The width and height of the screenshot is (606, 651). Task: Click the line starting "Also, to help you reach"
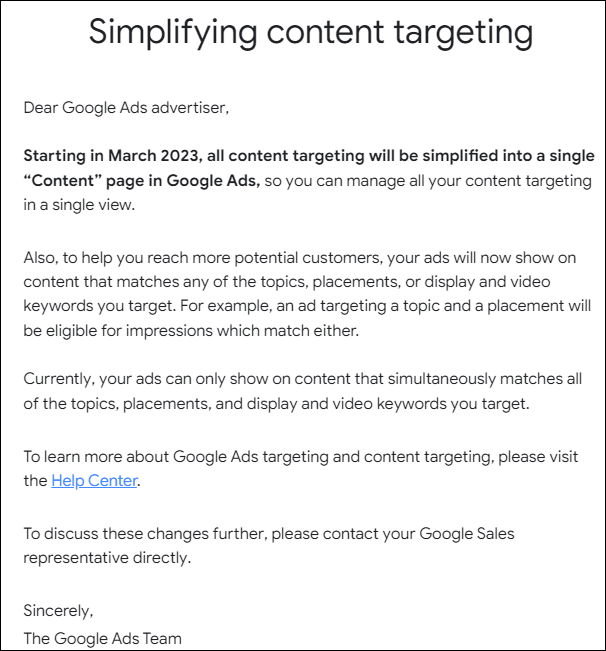point(300,258)
